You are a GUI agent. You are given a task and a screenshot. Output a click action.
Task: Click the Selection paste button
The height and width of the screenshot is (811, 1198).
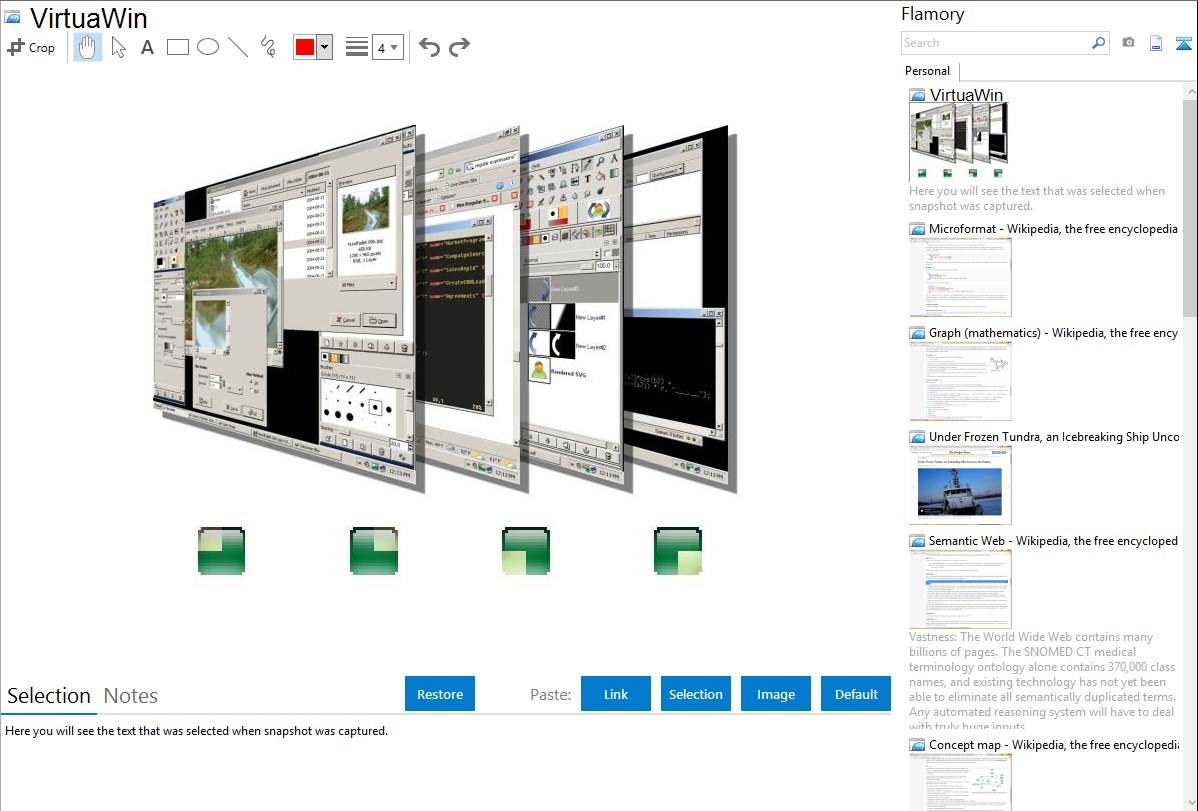pos(696,694)
